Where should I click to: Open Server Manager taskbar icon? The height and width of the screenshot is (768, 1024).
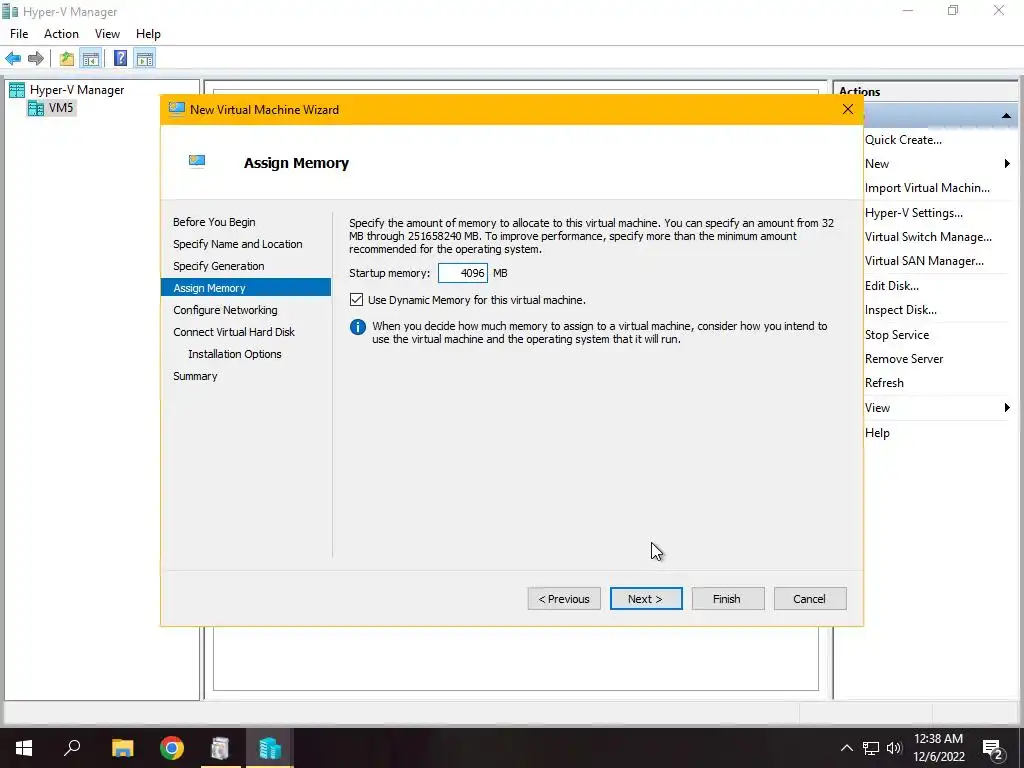coord(221,748)
